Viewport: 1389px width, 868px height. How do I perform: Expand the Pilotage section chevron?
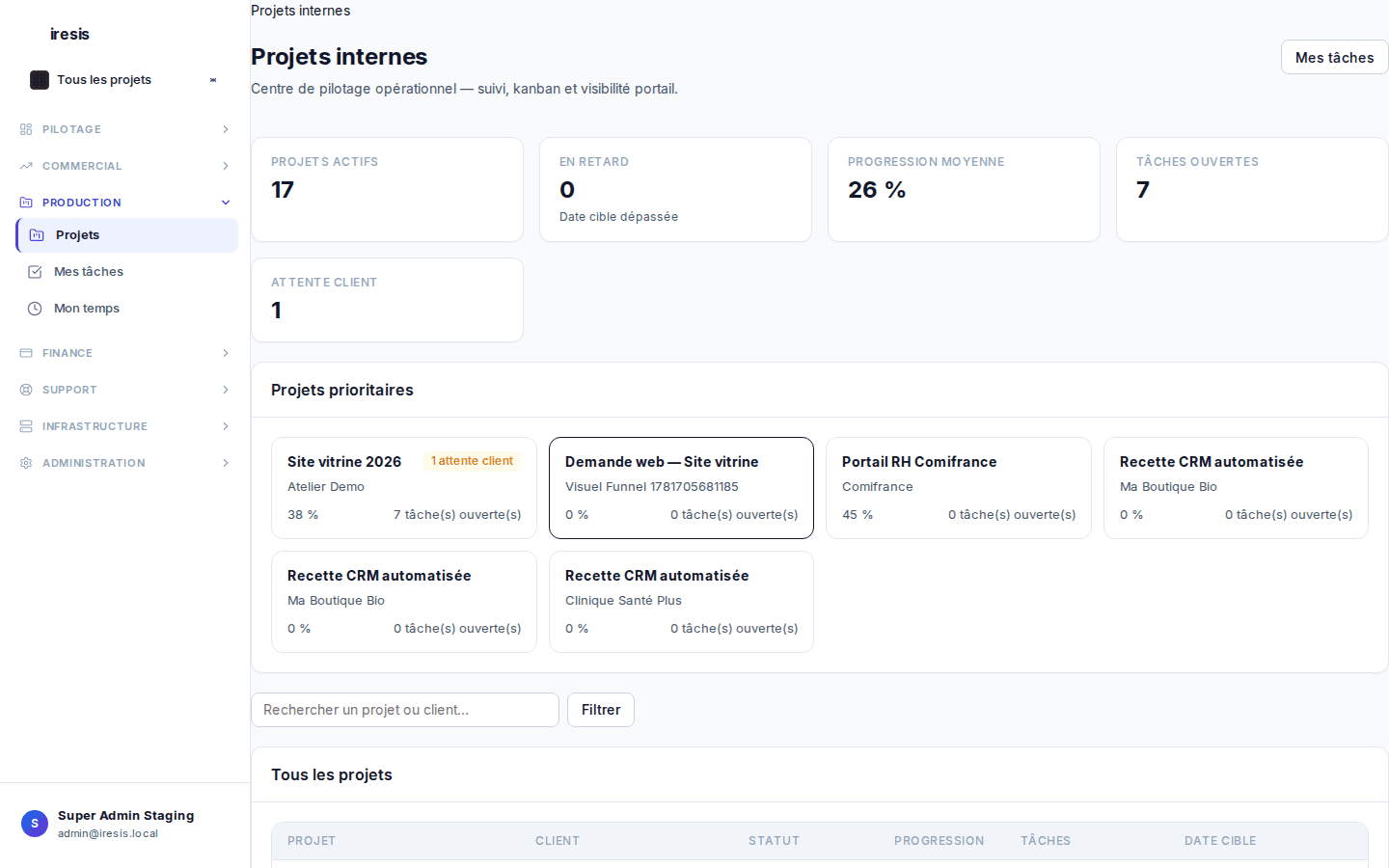point(226,129)
